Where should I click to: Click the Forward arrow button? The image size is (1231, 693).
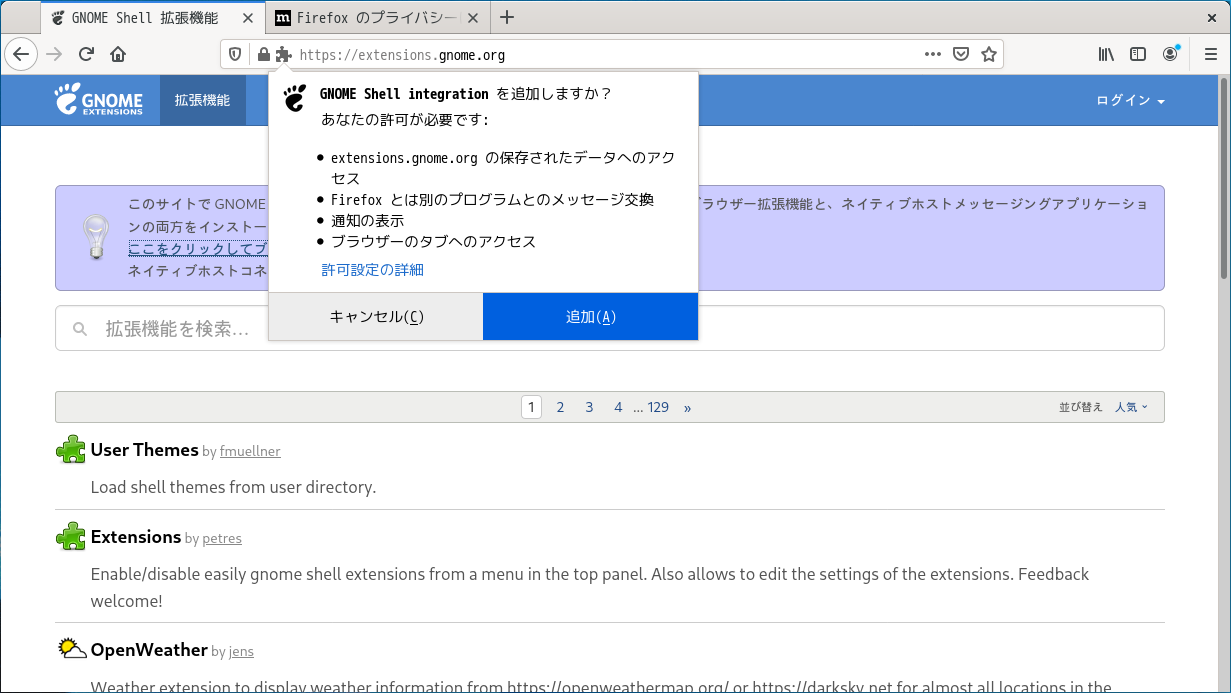(x=54, y=54)
